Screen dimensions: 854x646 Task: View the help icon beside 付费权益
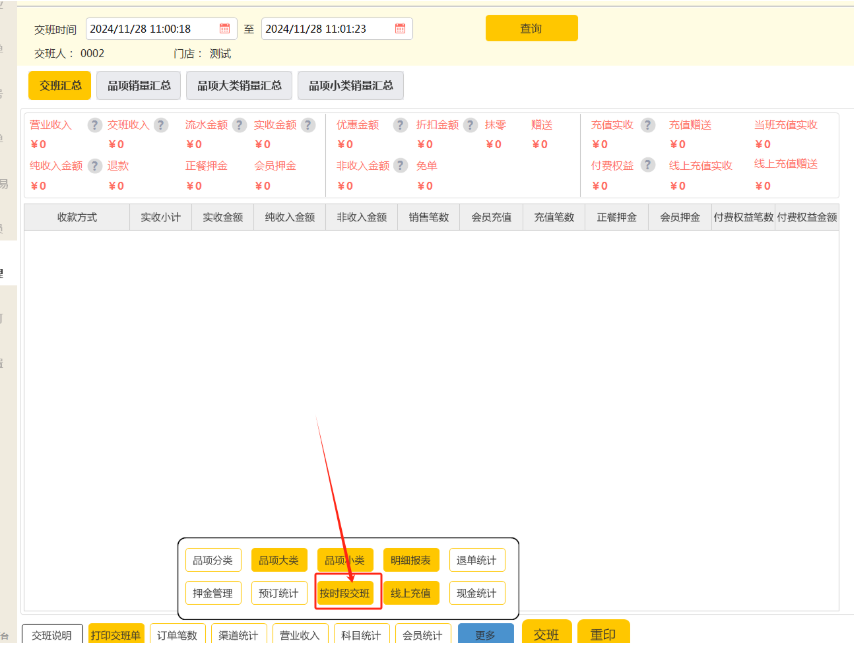pyautogui.click(x=648, y=165)
